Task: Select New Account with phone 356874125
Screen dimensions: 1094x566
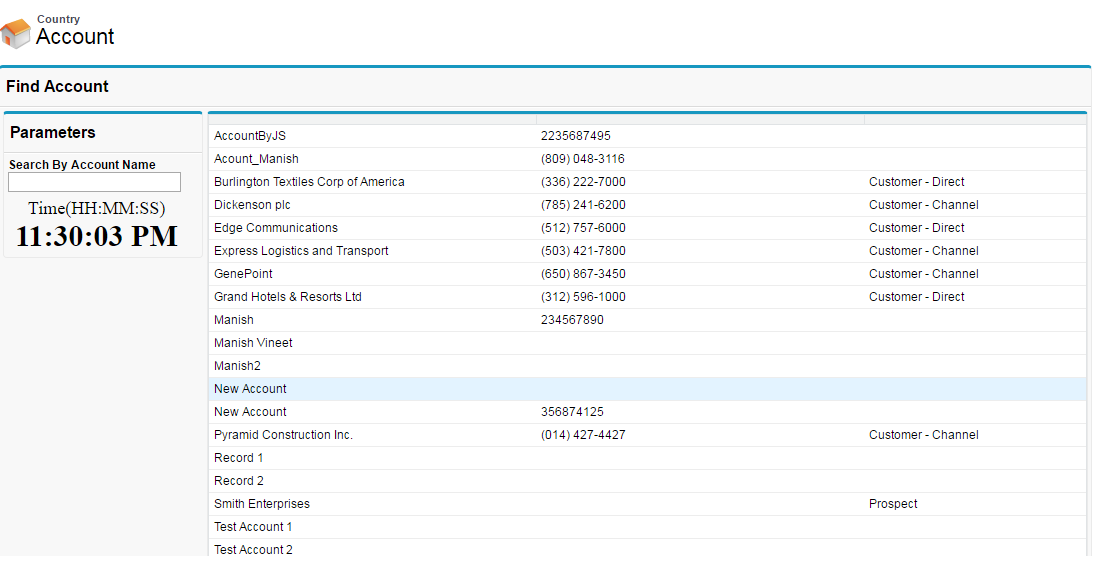Action: (250, 412)
